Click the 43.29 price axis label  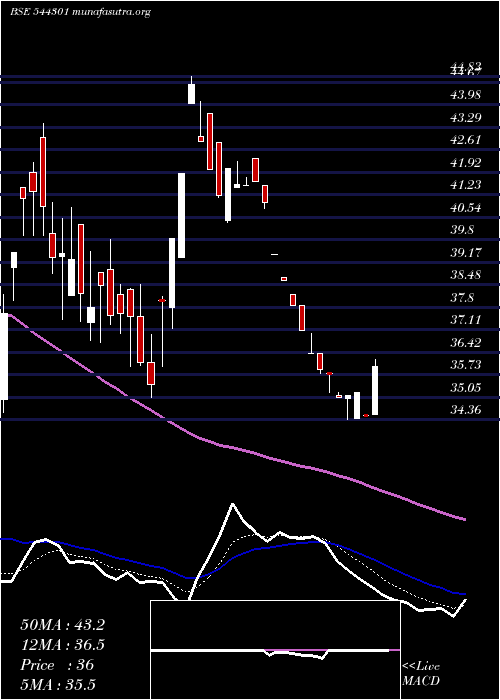(466, 118)
